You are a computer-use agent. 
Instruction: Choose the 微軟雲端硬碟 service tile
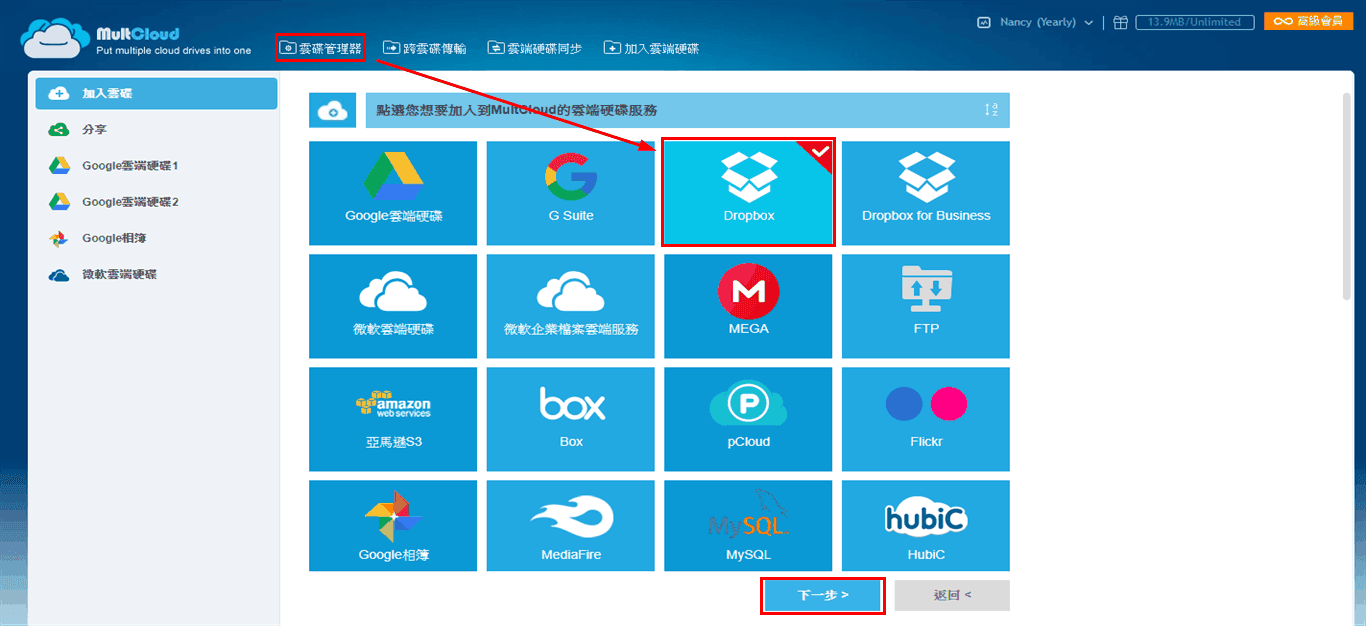(393, 306)
